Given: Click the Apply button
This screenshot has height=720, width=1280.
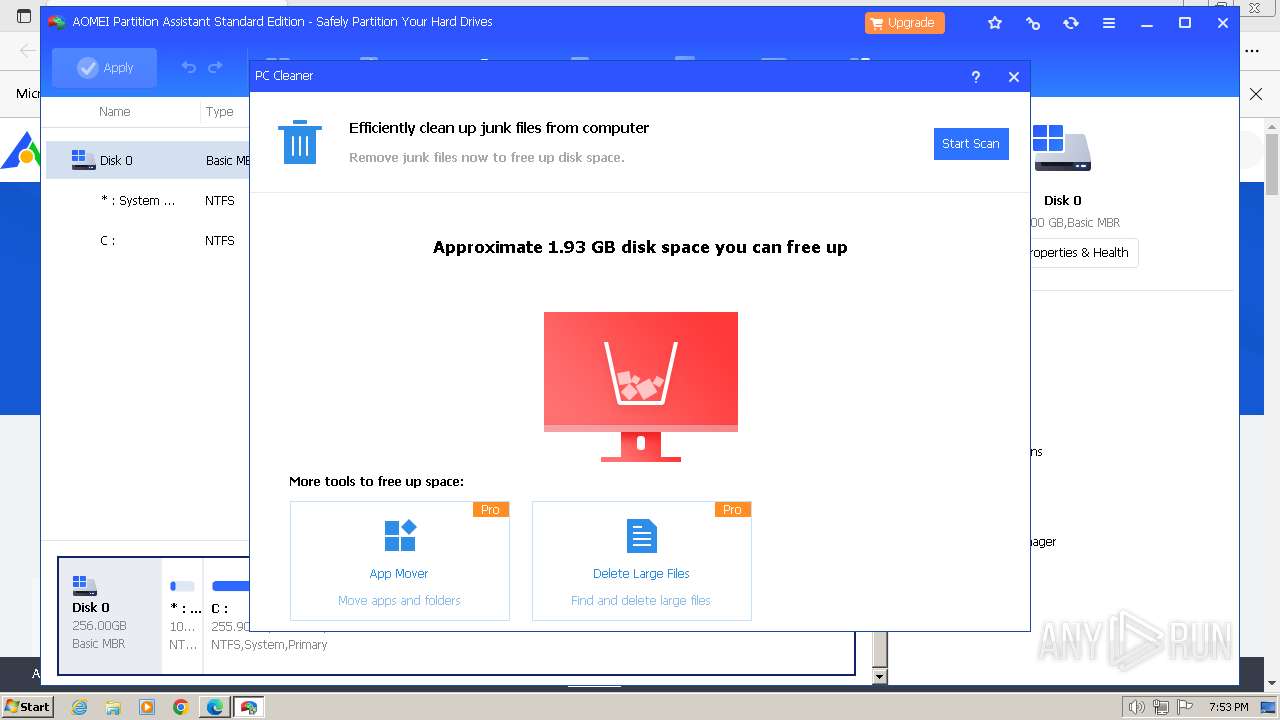Looking at the screenshot, I should pos(105,68).
